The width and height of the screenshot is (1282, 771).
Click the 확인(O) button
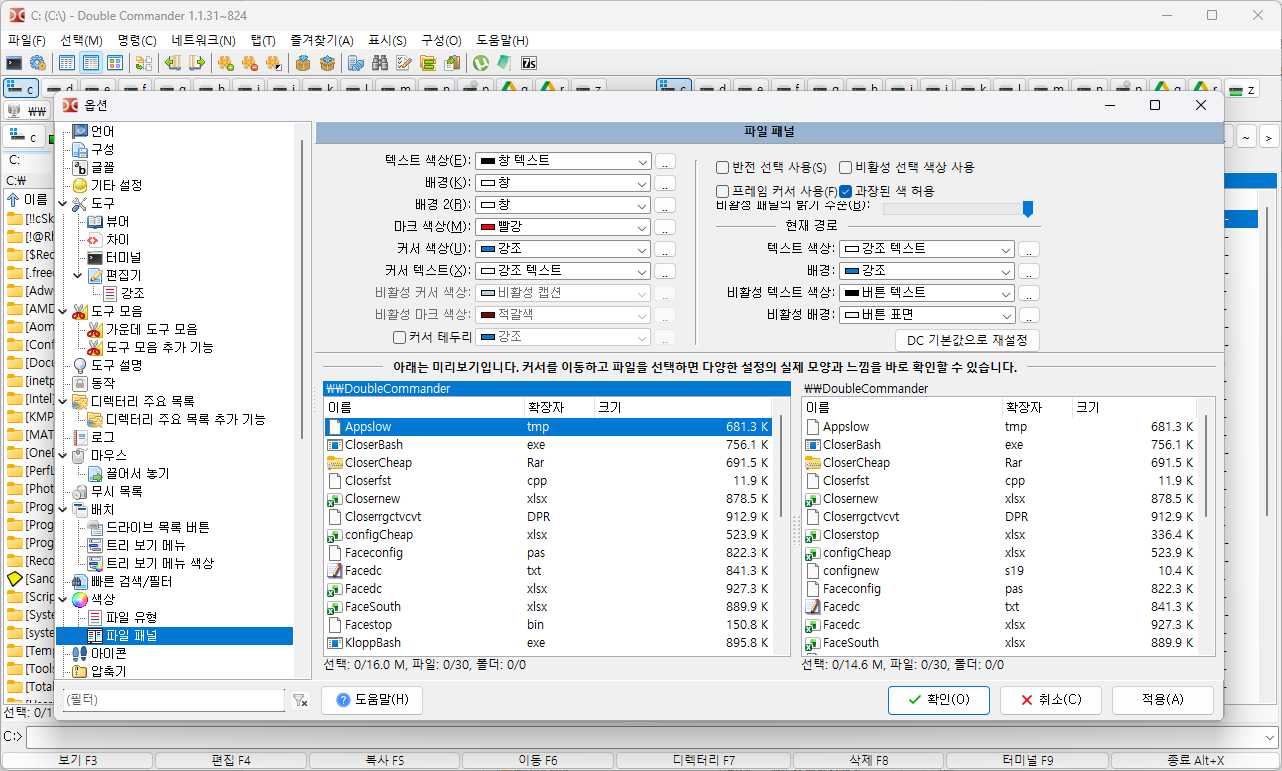click(x=939, y=700)
